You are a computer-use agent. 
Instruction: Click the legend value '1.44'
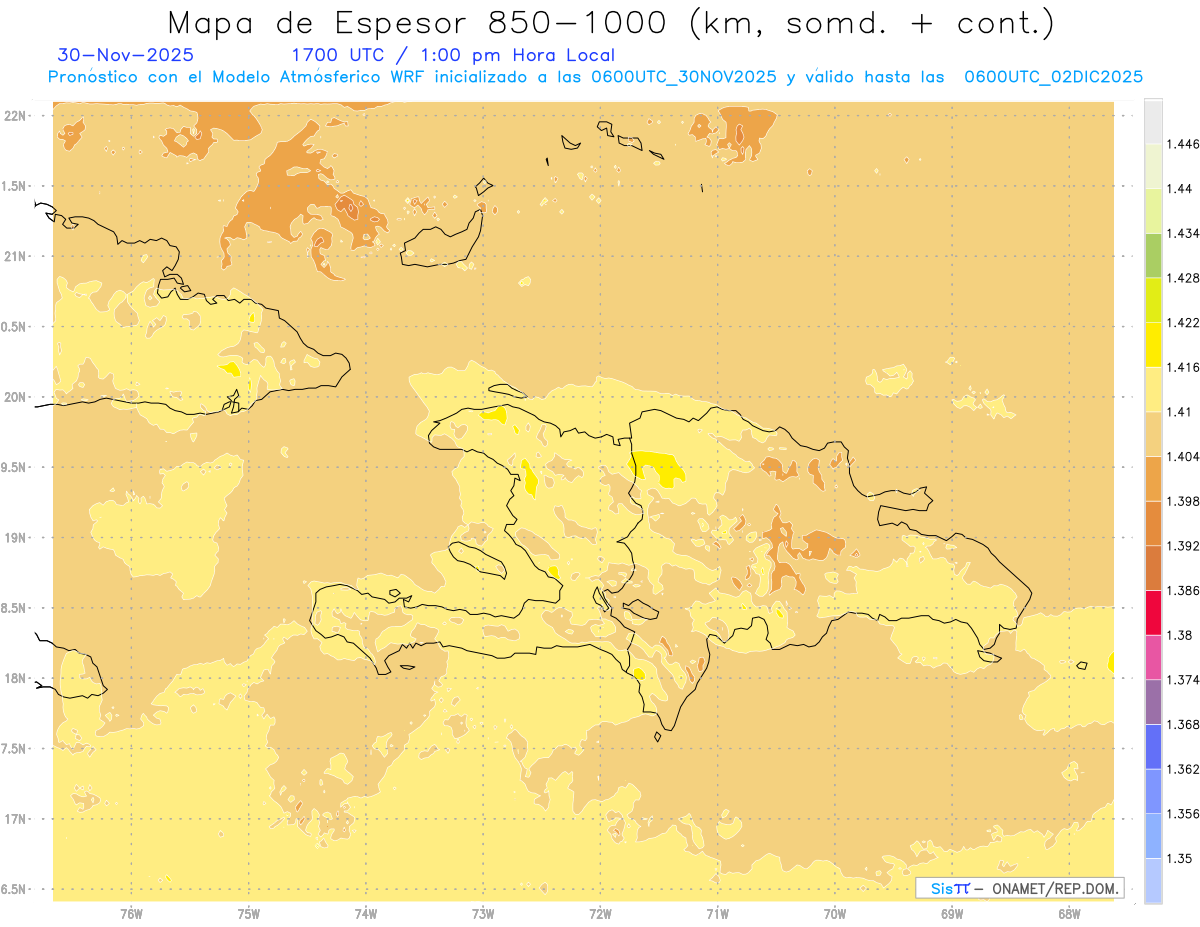tap(1180, 188)
